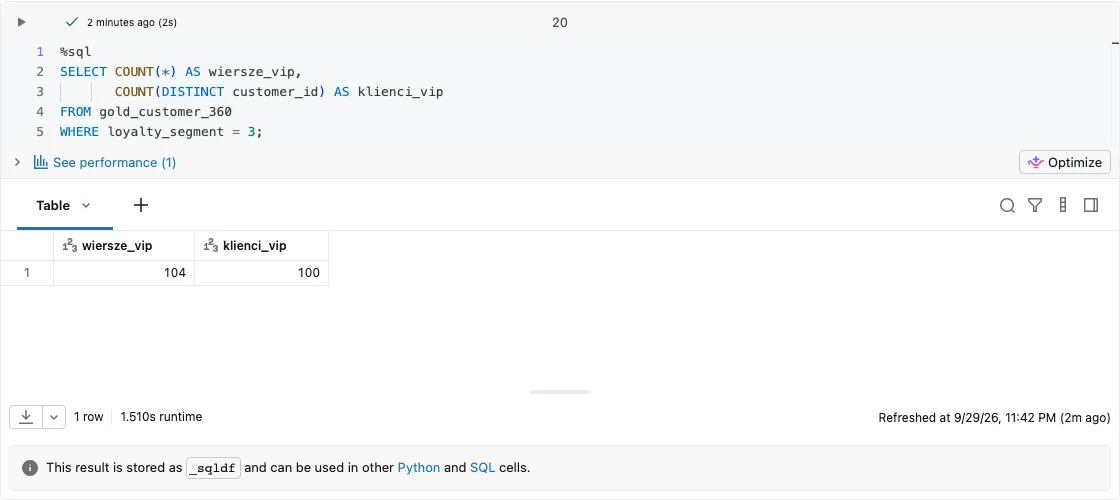Select the cell with value 104
Viewport: 1120px width, 500px height.
pos(124,273)
